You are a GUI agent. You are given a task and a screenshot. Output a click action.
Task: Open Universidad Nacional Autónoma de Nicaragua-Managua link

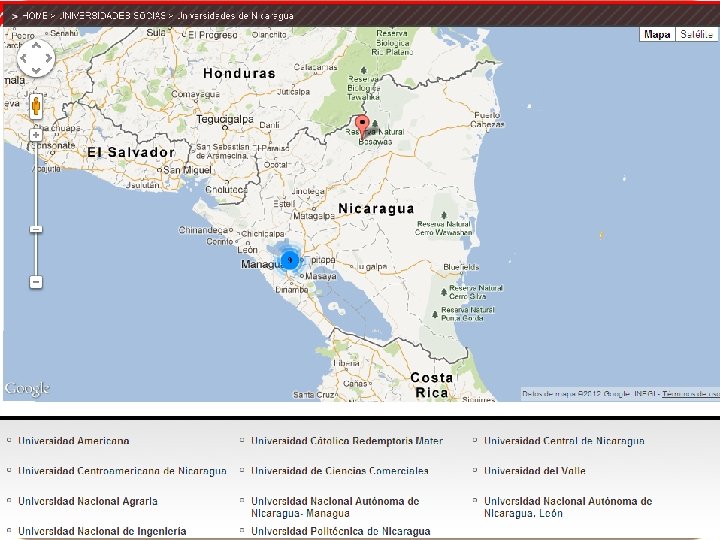(335, 507)
